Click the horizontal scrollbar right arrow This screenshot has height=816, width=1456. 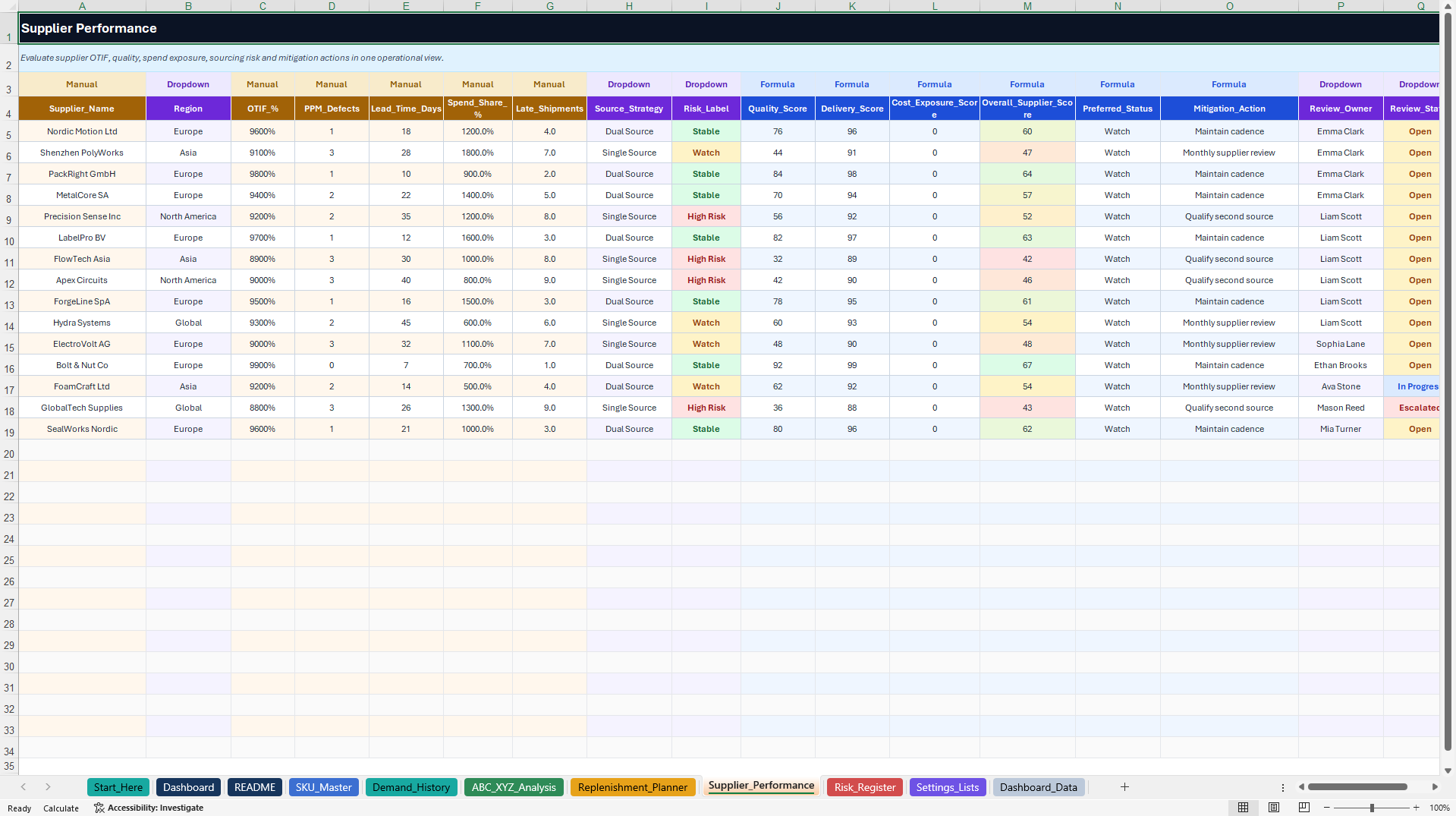coord(1435,787)
